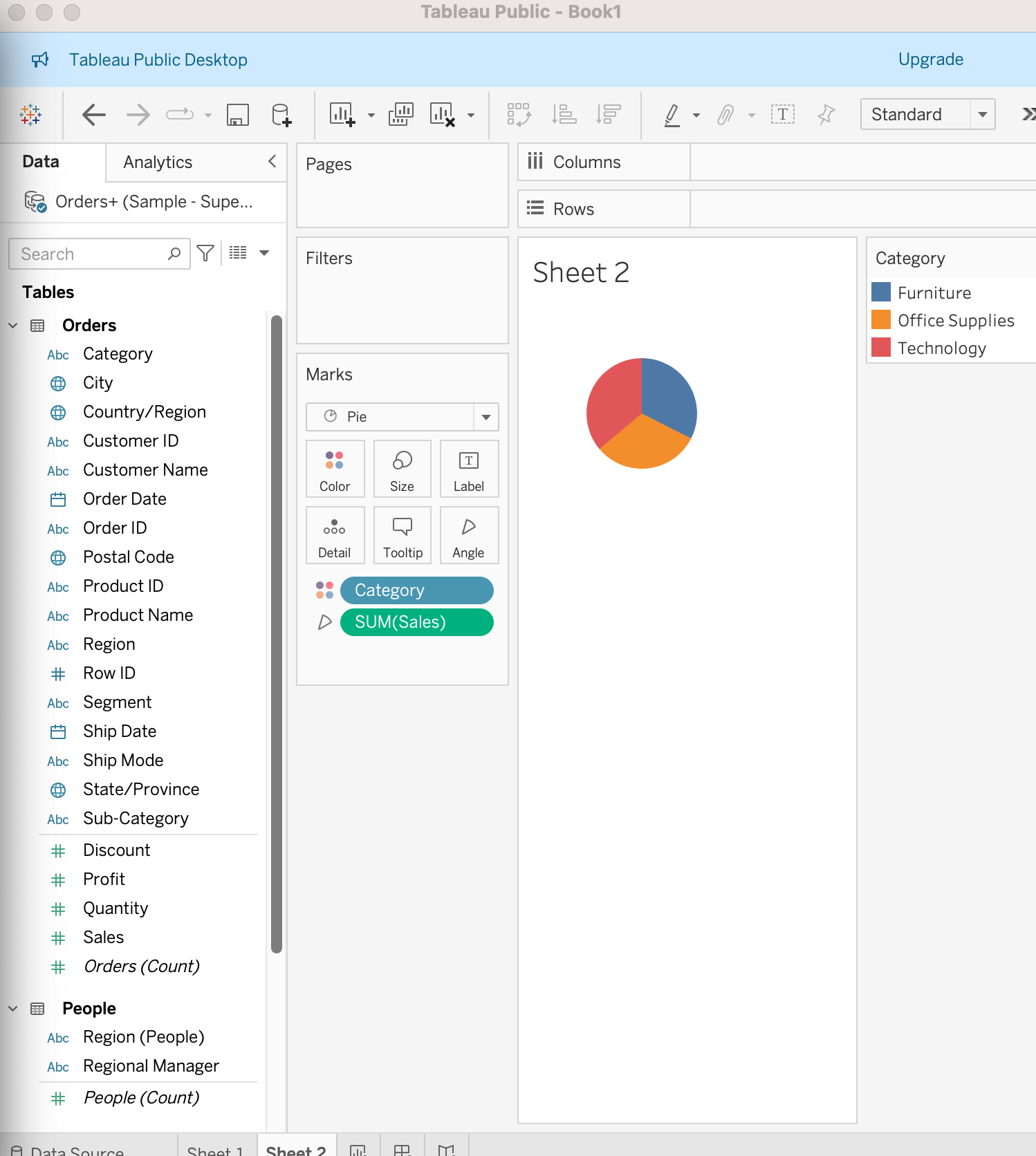Open the view data pane dropdown arrow
1036x1156 pixels.
(x=264, y=253)
